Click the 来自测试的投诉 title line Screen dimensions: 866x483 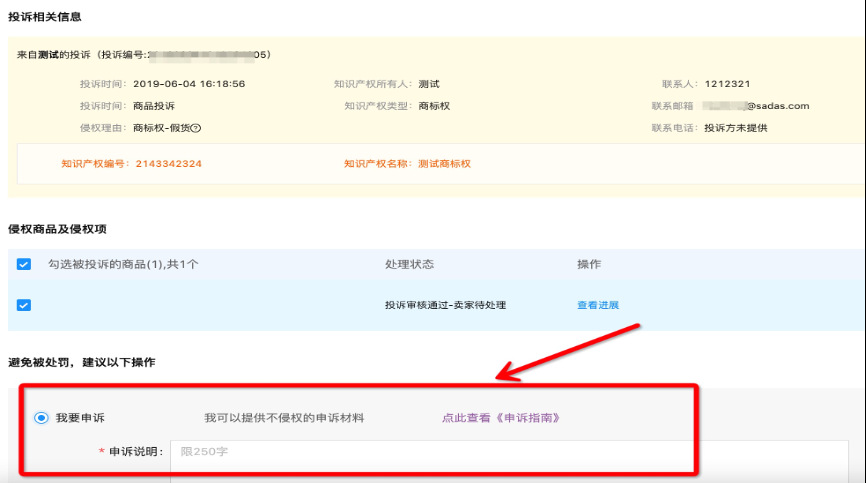coord(143,54)
